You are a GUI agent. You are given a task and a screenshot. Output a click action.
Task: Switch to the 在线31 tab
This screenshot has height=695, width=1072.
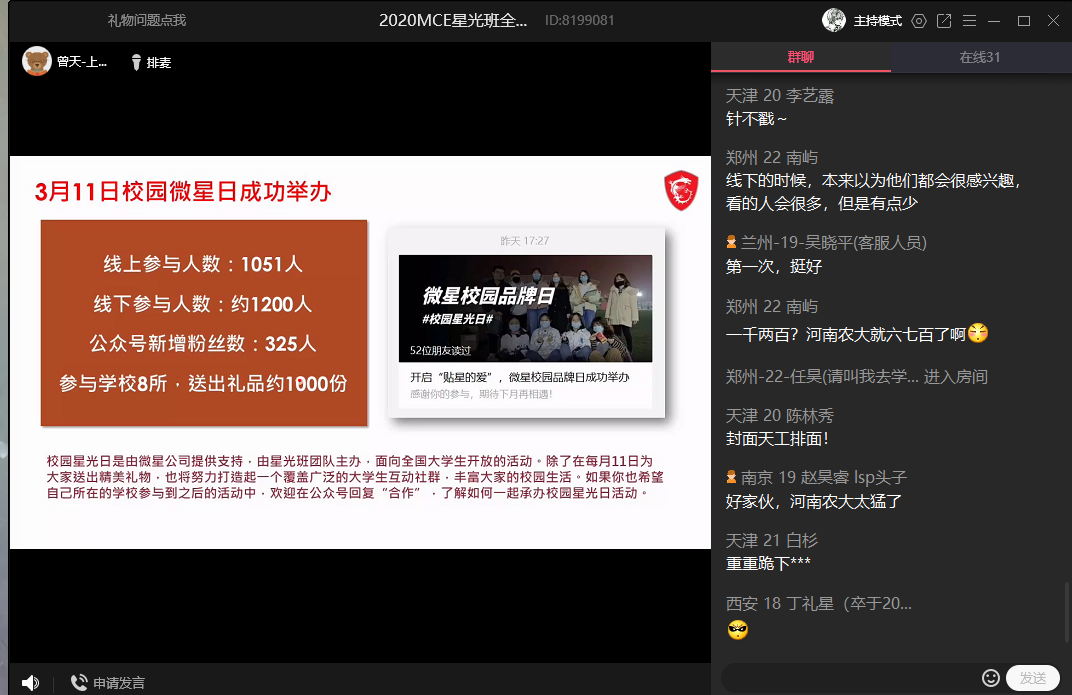coord(980,57)
